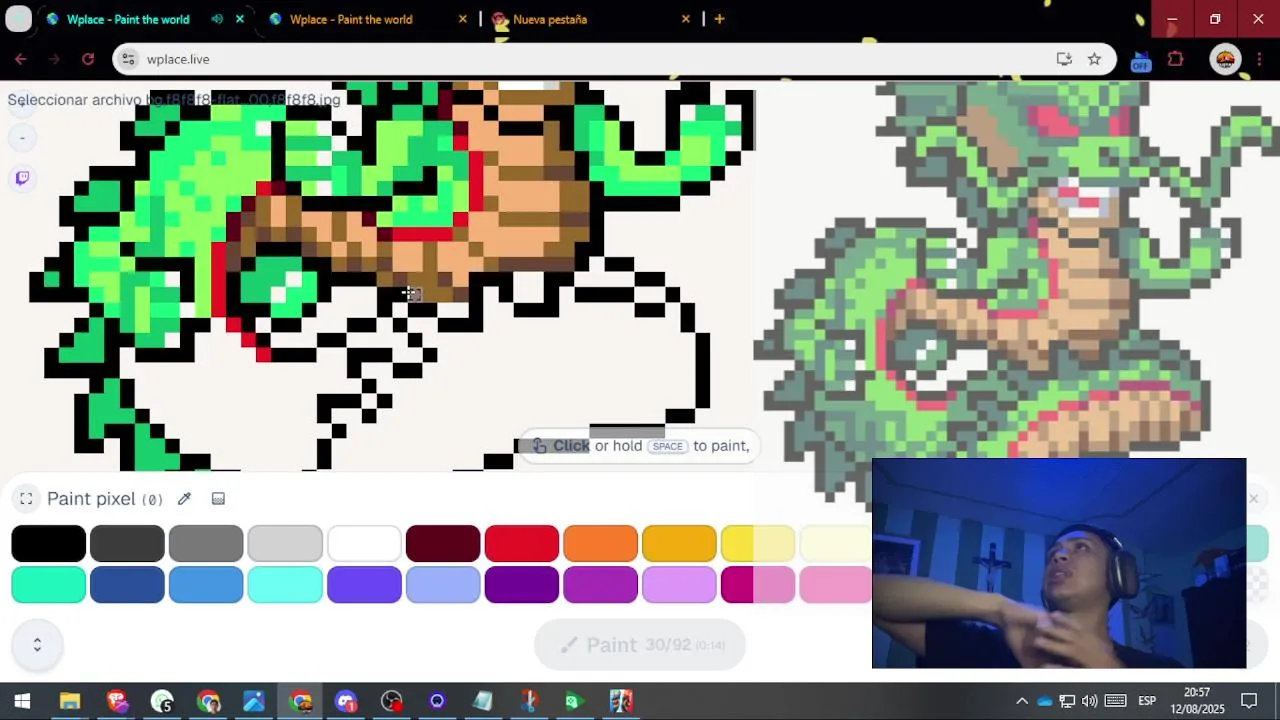Select the dark purple color swatch
This screenshot has height=720, width=1280.
pos(522,585)
